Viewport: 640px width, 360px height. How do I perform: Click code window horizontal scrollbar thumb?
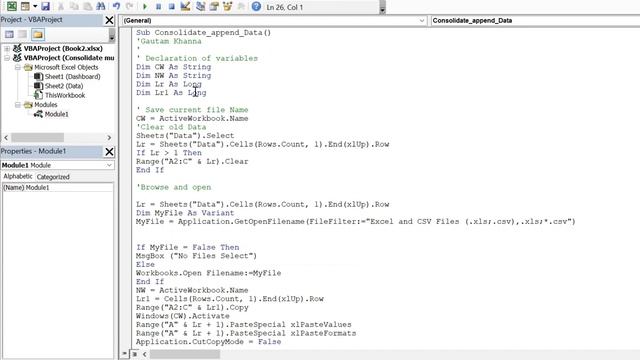click(x=184, y=354)
